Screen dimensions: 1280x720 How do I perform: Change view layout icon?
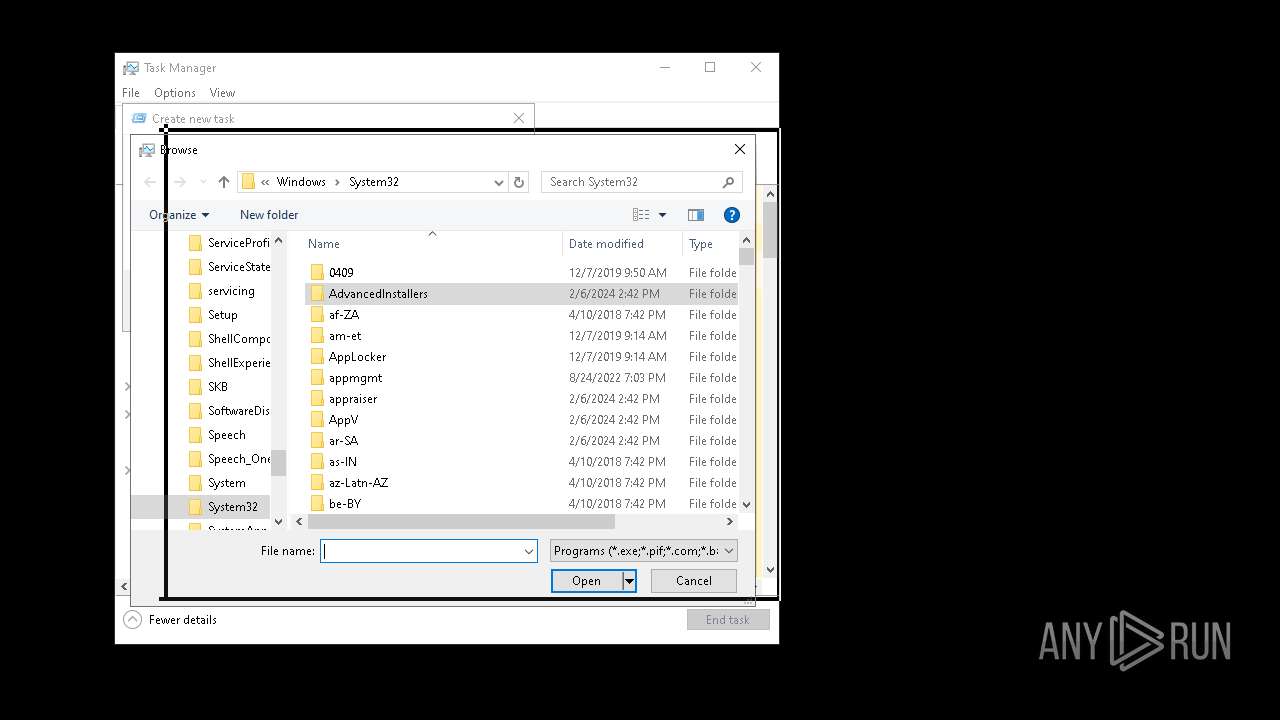641,215
